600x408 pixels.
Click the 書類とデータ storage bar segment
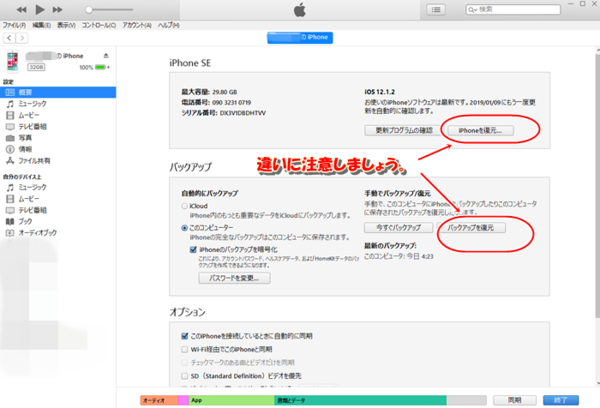360,400
